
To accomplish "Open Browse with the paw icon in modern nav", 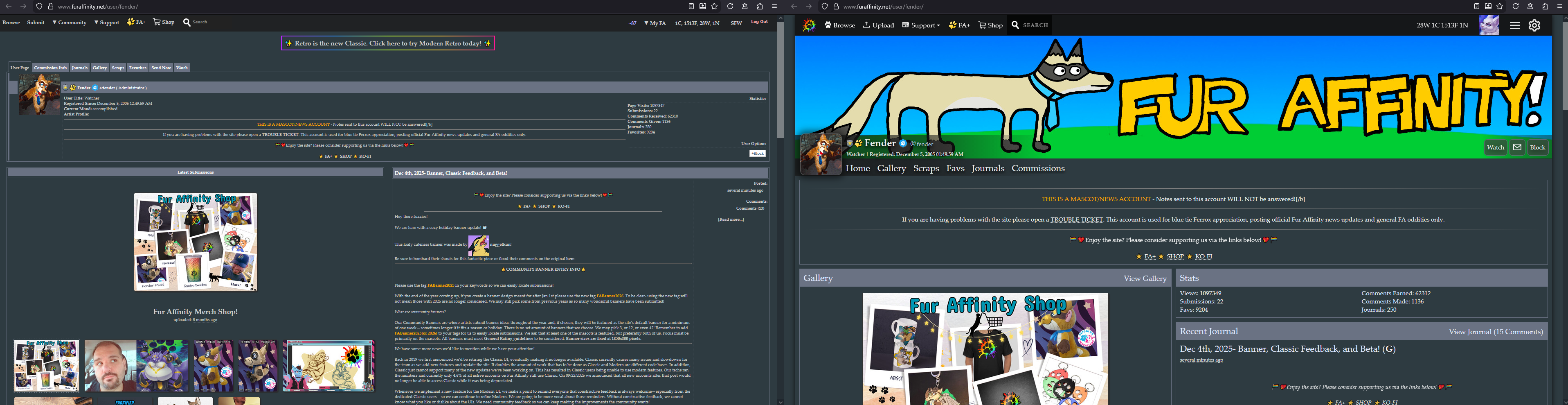I will coord(840,25).
